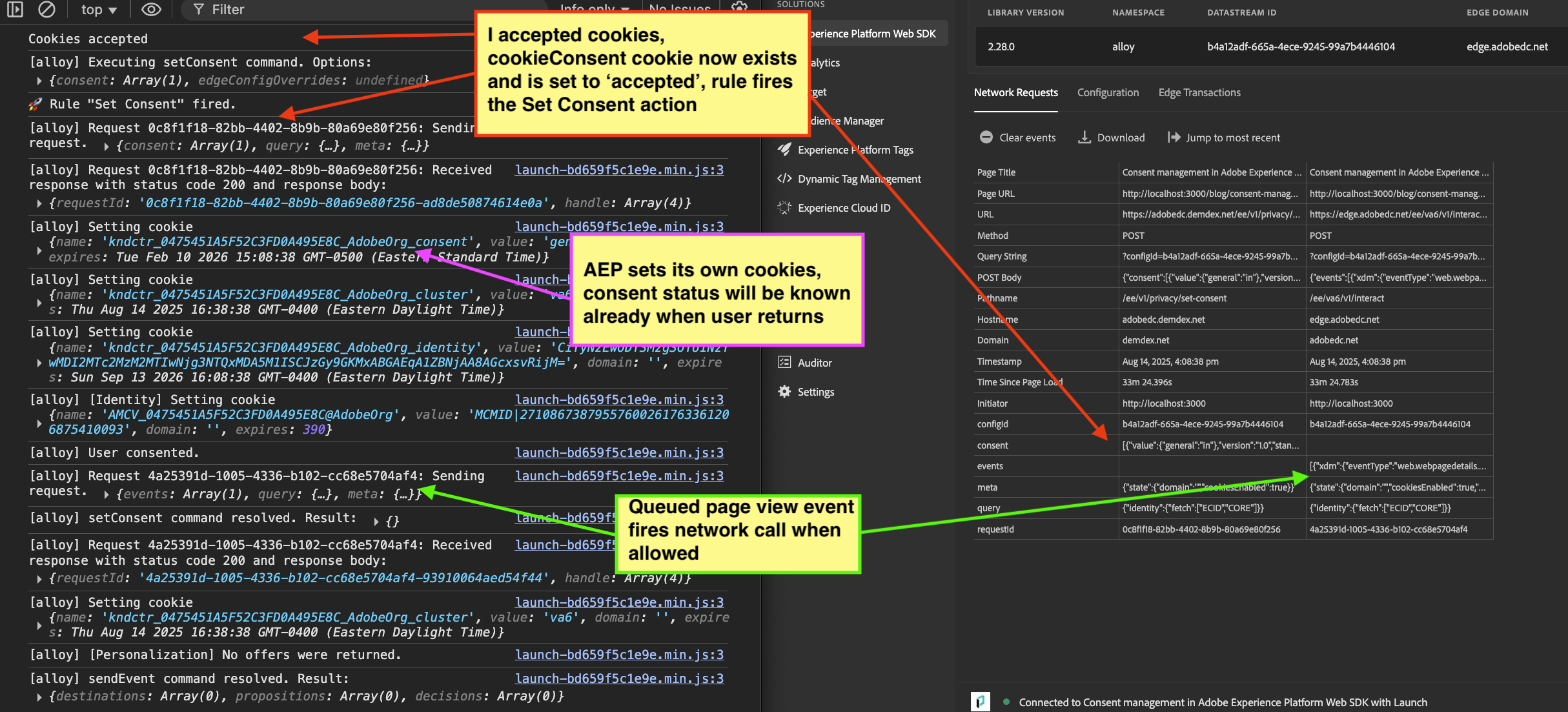Click the Download arrow icon

1084,137
